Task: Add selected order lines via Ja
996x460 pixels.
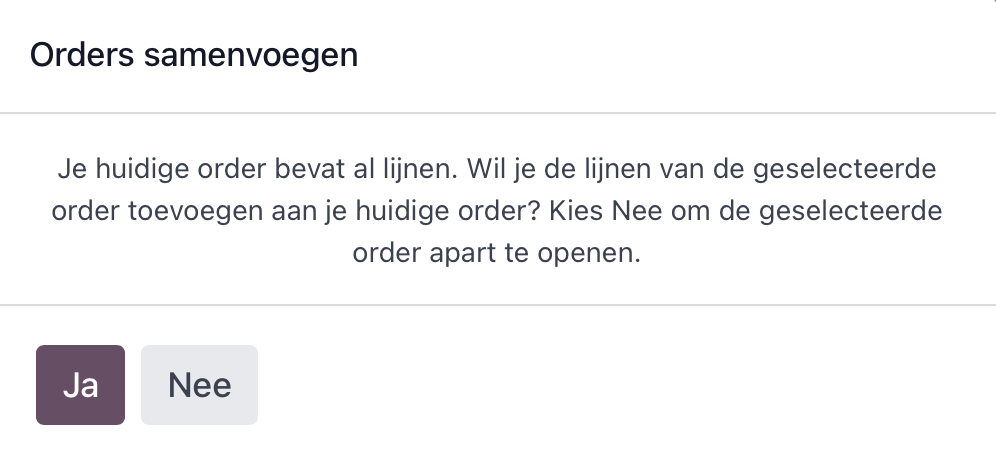Action: [x=80, y=385]
